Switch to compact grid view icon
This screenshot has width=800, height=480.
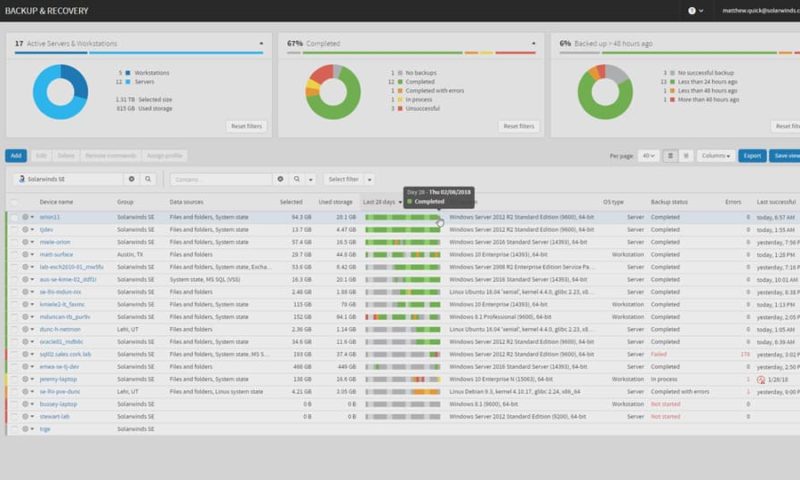pos(686,156)
